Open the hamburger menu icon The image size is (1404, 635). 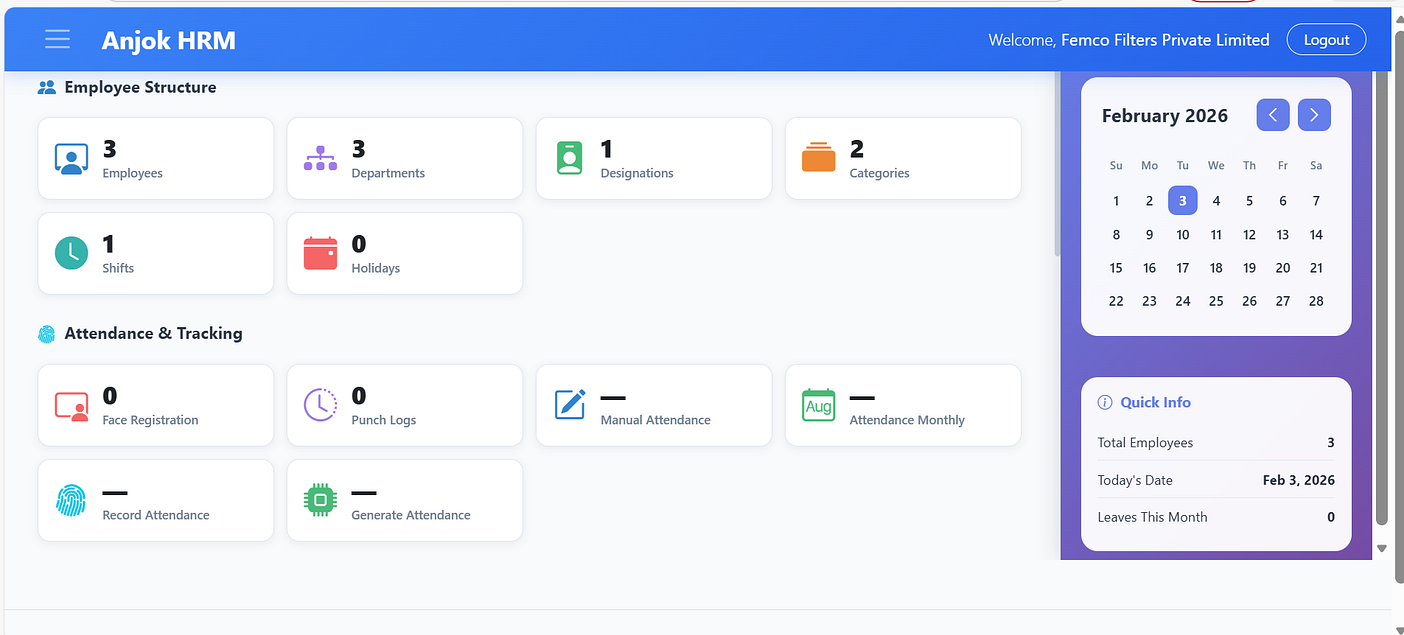point(57,39)
